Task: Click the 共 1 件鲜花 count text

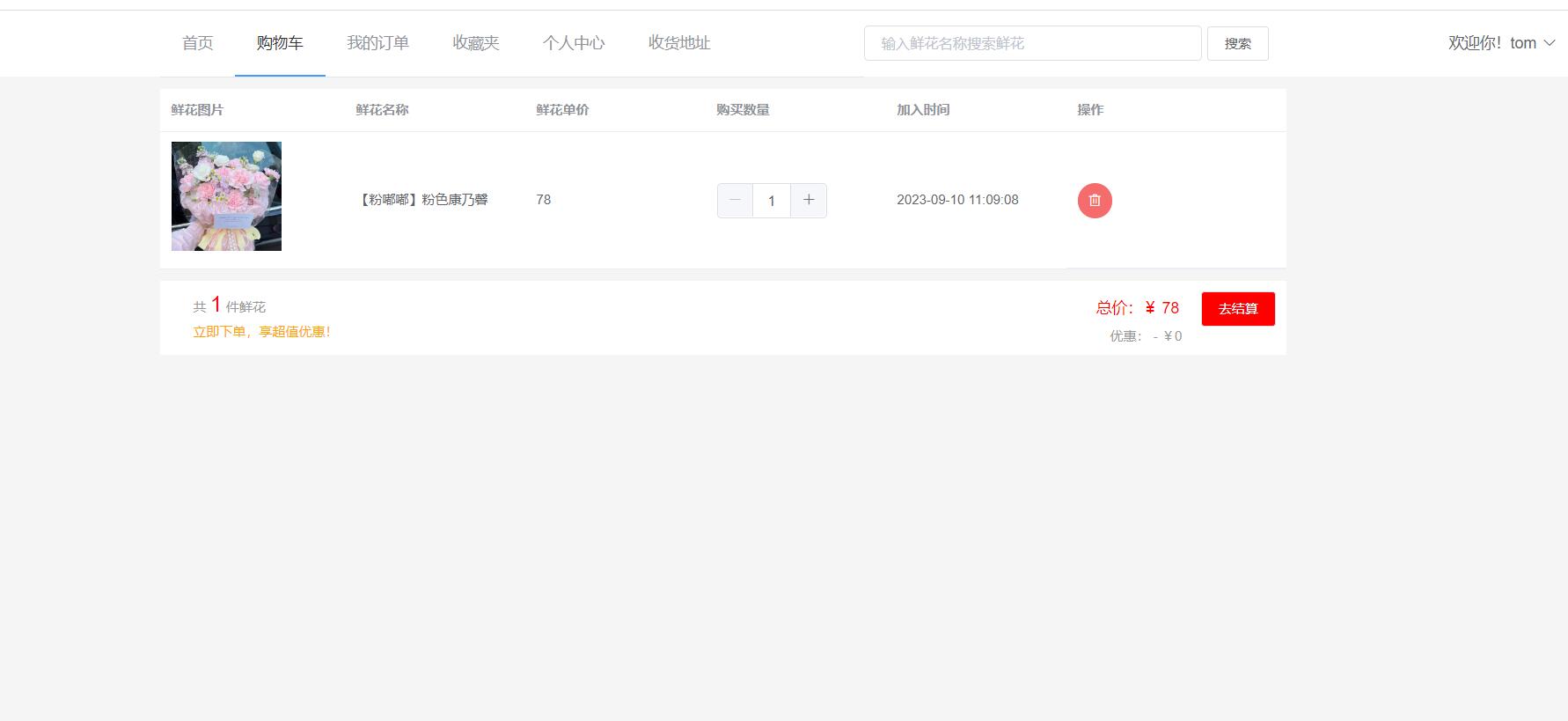Action: (x=229, y=305)
